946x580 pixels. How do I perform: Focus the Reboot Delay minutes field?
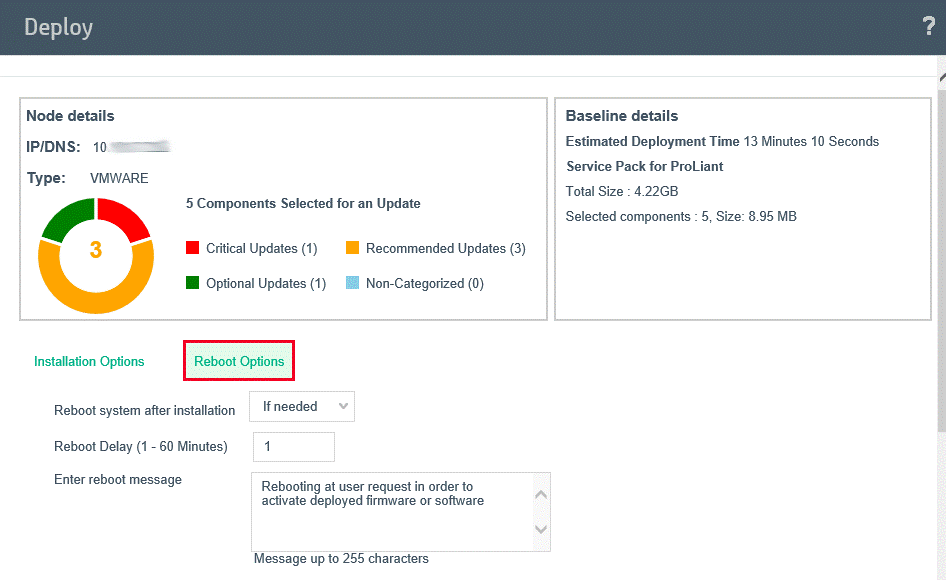[294, 447]
